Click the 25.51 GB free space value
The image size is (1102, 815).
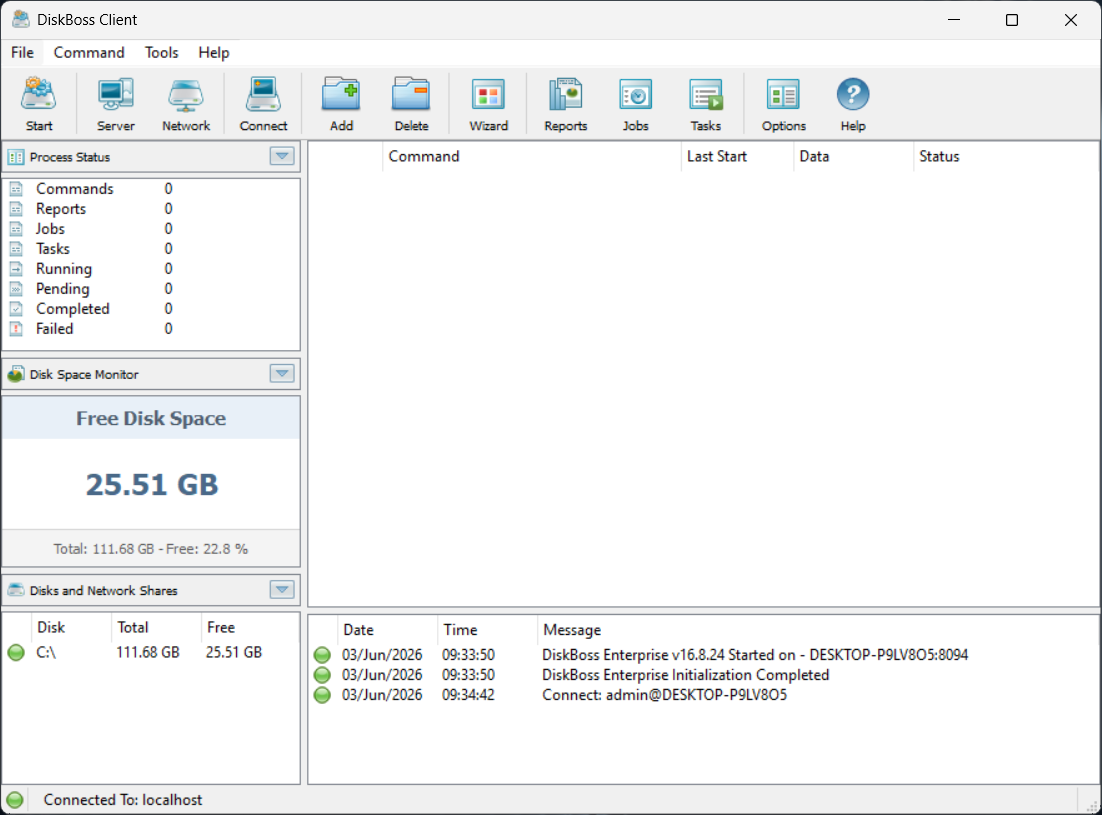pos(152,485)
